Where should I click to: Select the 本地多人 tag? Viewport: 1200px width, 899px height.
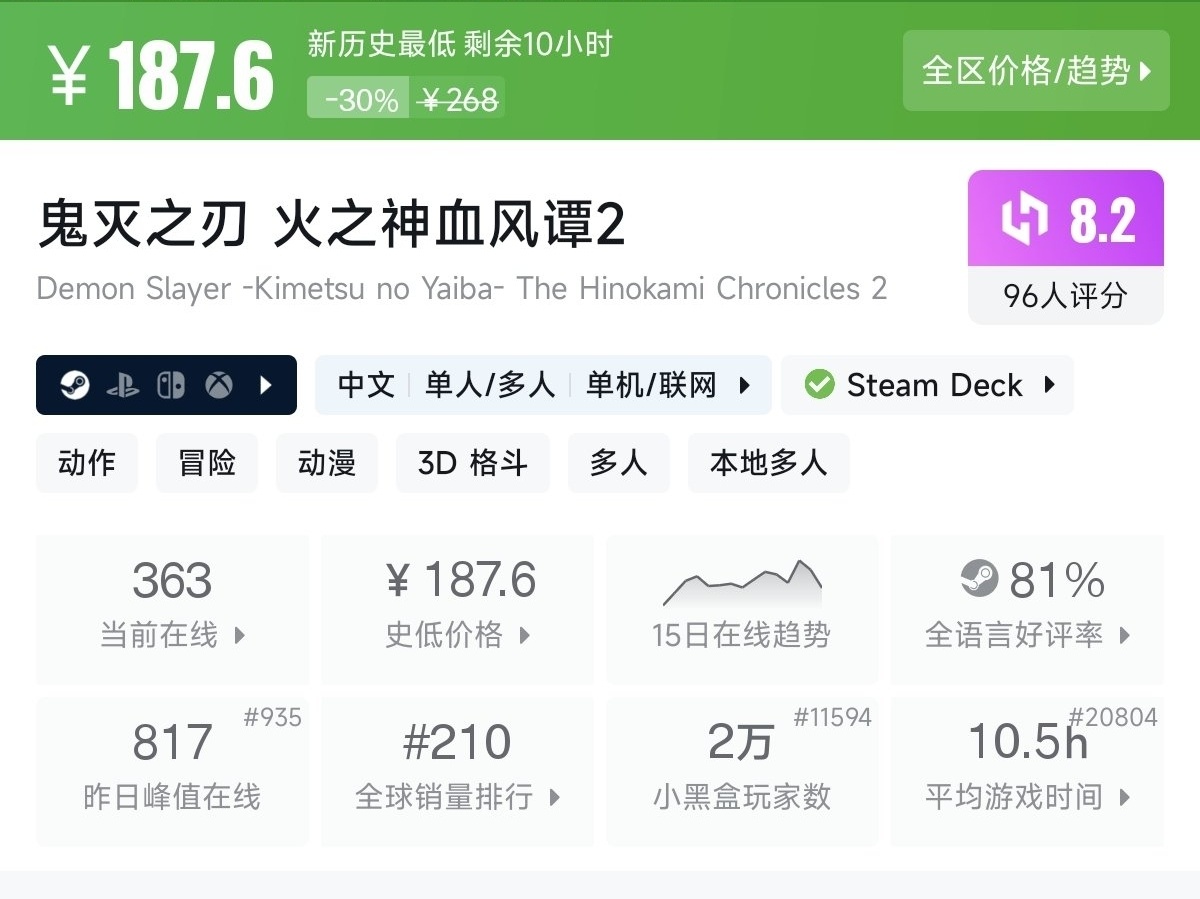[x=768, y=463]
